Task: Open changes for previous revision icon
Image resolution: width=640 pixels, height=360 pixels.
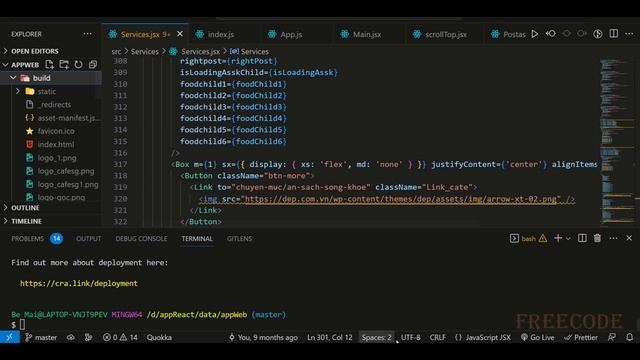Action: [551, 34]
